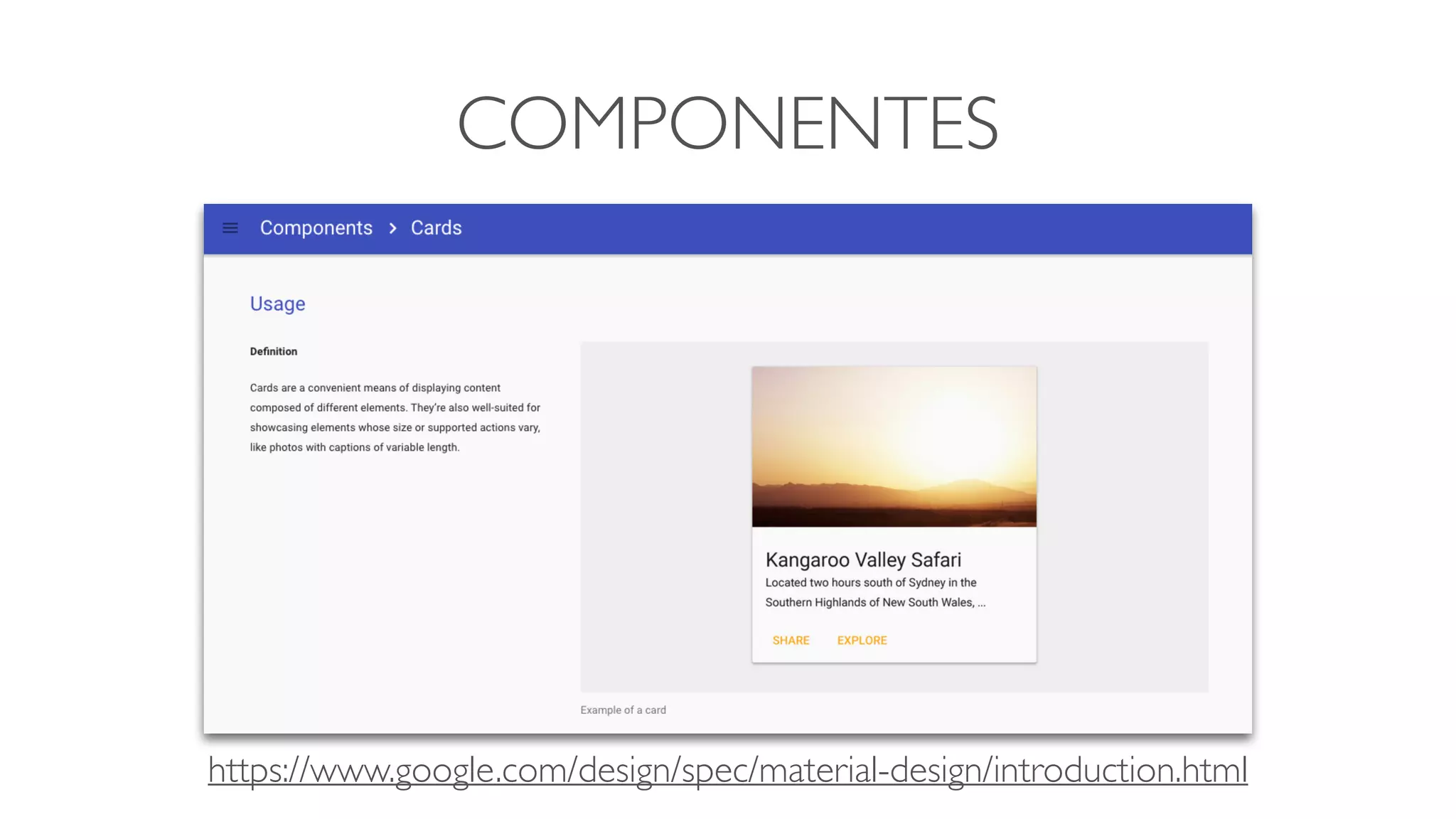
Task: Click the 'Located two hours south' card description
Action: tap(875, 592)
